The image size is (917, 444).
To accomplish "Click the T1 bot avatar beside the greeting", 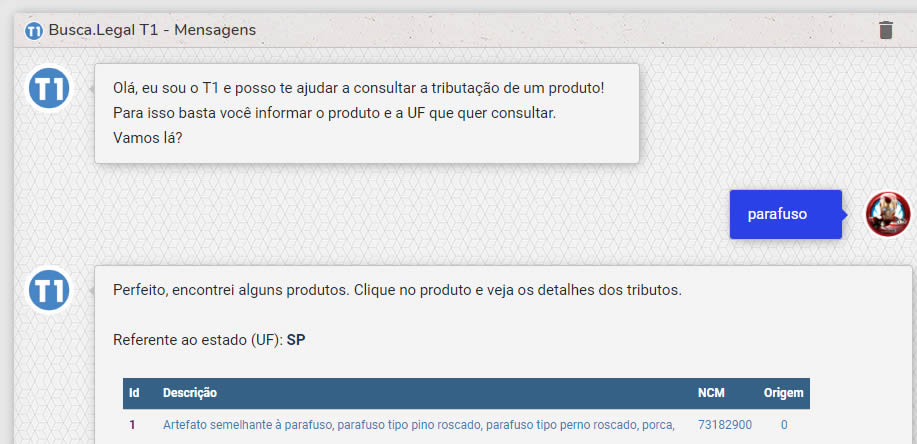I will 49,88.
